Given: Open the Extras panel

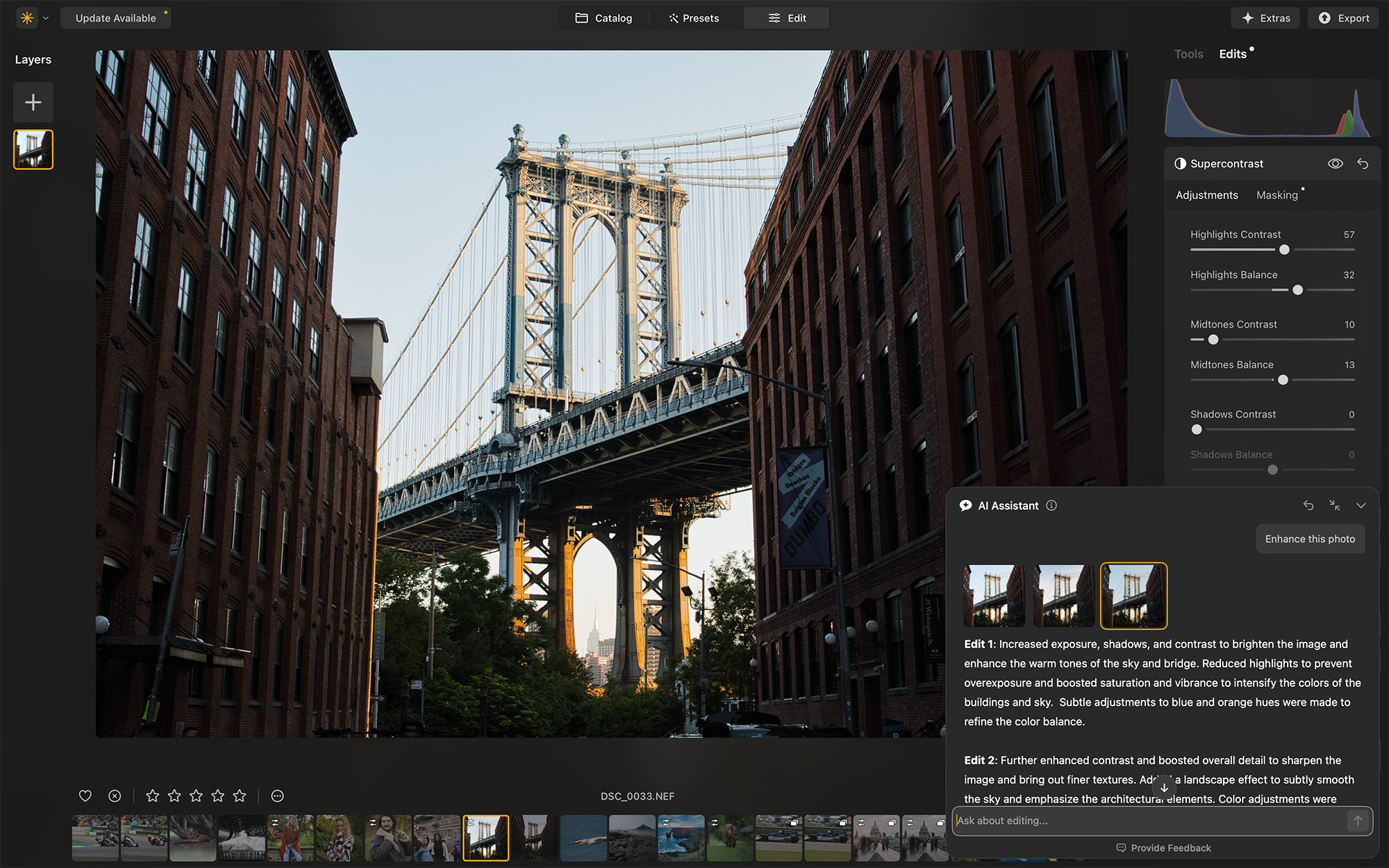Looking at the screenshot, I should point(1265,17).
